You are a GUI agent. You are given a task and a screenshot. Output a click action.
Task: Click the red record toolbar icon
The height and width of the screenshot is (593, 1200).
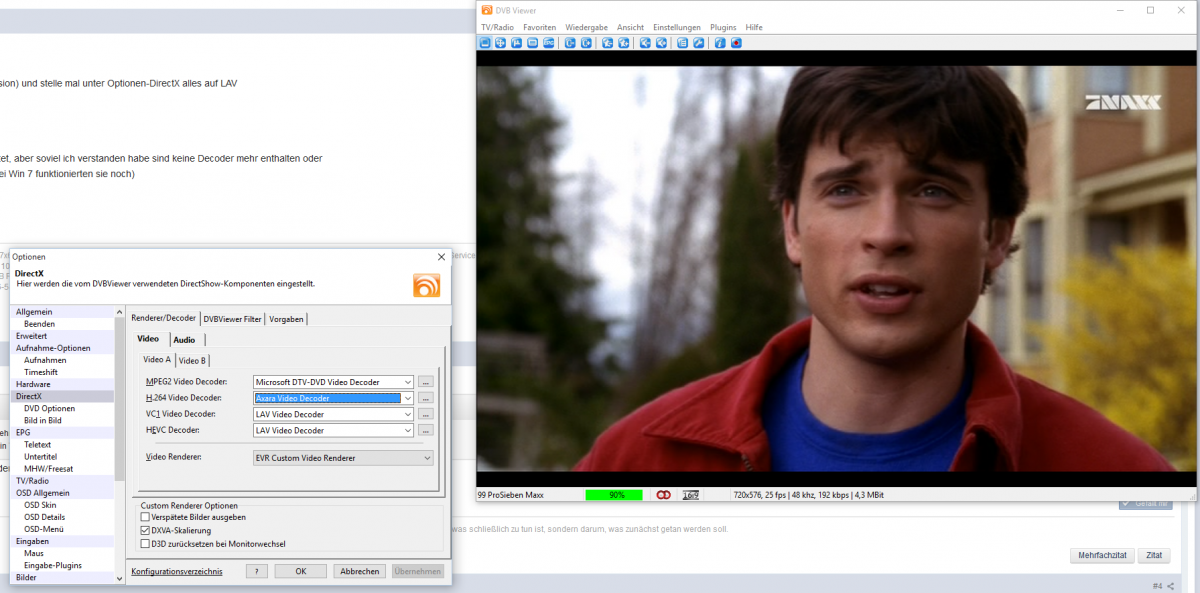coord(737,43)
